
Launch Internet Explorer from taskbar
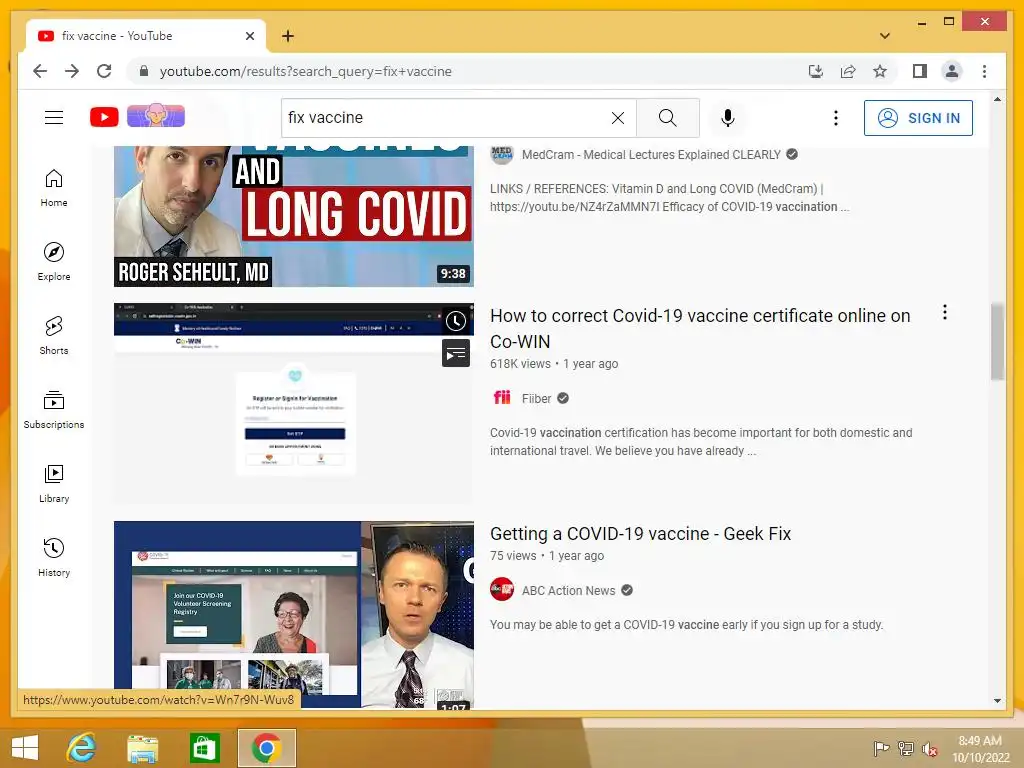(x=82, y=748)
